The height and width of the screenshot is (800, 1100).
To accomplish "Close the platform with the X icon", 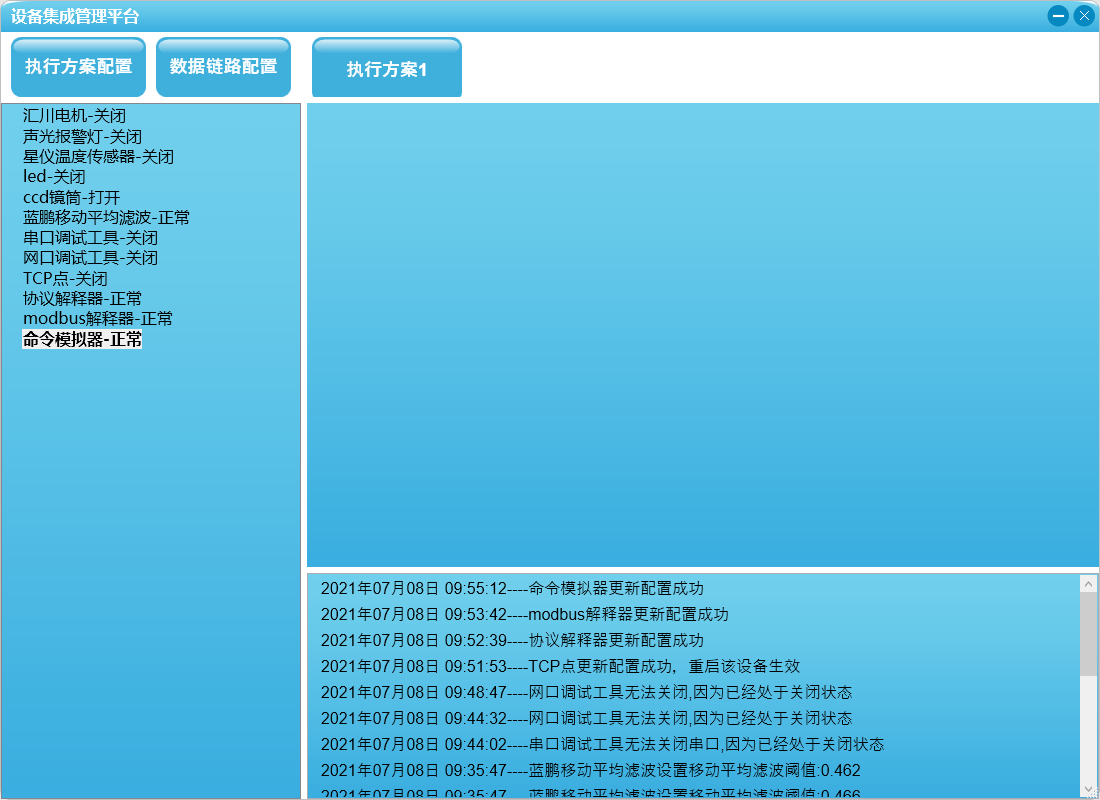I will 1084,16.
